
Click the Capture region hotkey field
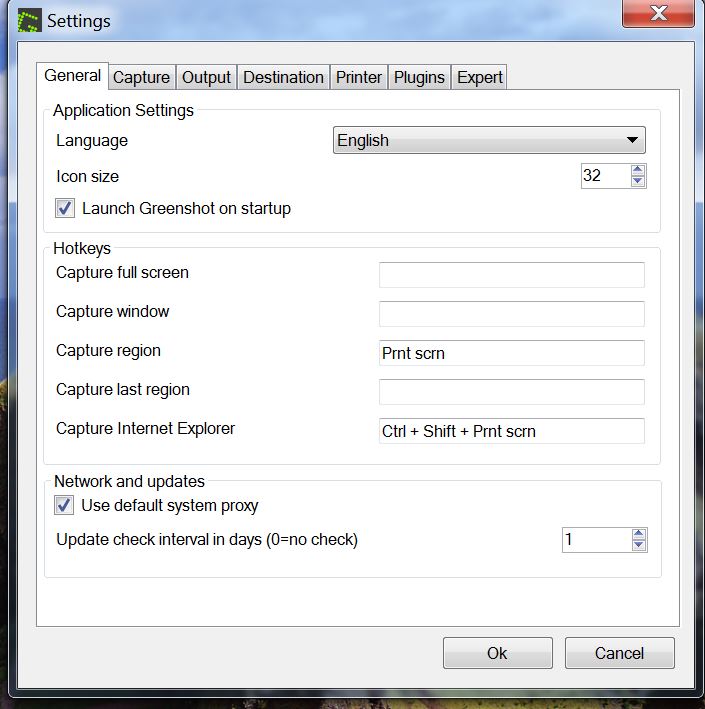511,353
